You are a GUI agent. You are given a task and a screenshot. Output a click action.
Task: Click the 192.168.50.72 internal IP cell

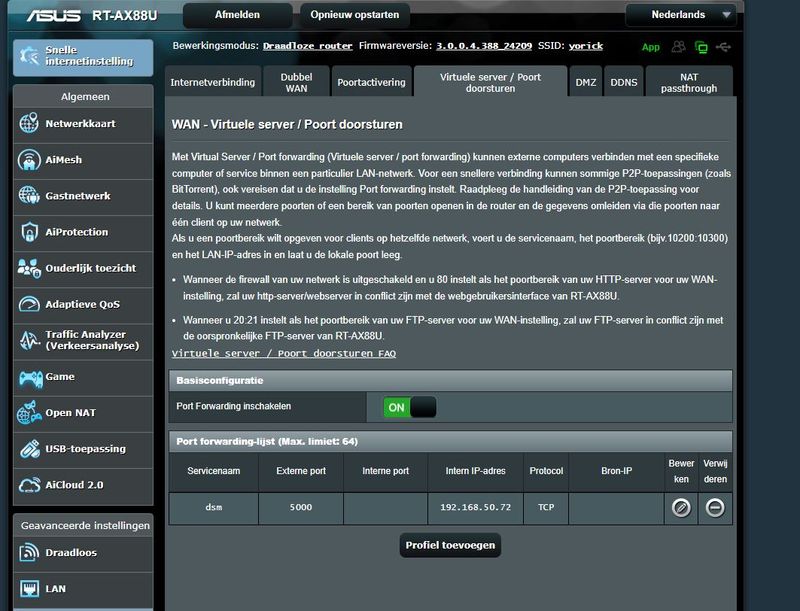click(x=475, y=508)
